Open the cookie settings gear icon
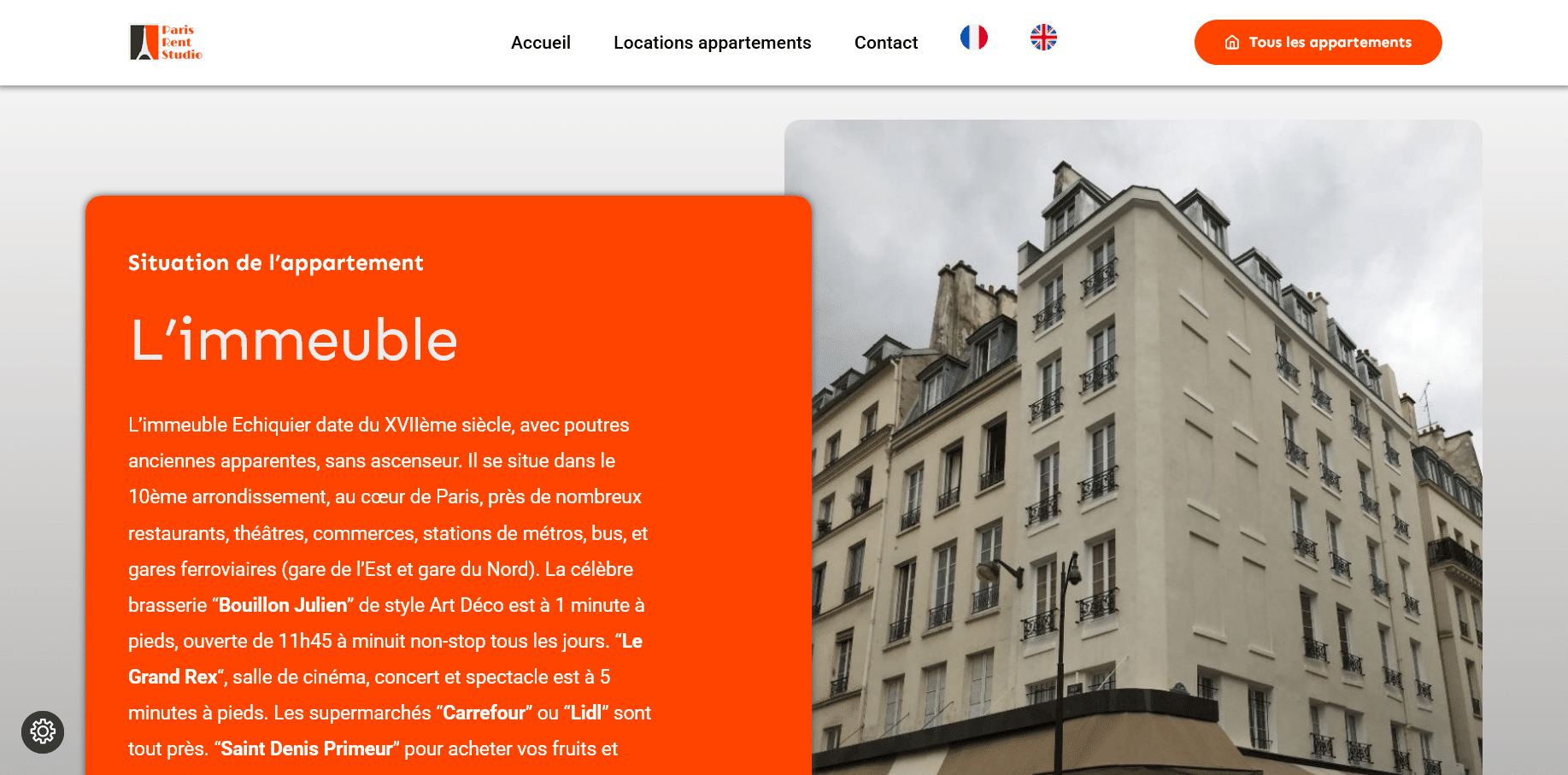The width and height of the screenshot is (1568, 775). [x=43, y=731]
